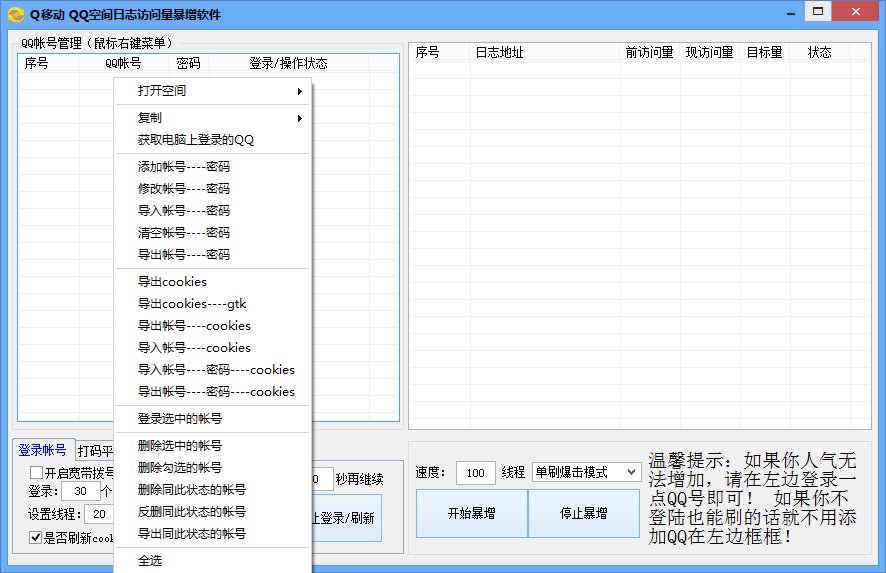
Task: Minimize the application window
Action: coord(791,12)
